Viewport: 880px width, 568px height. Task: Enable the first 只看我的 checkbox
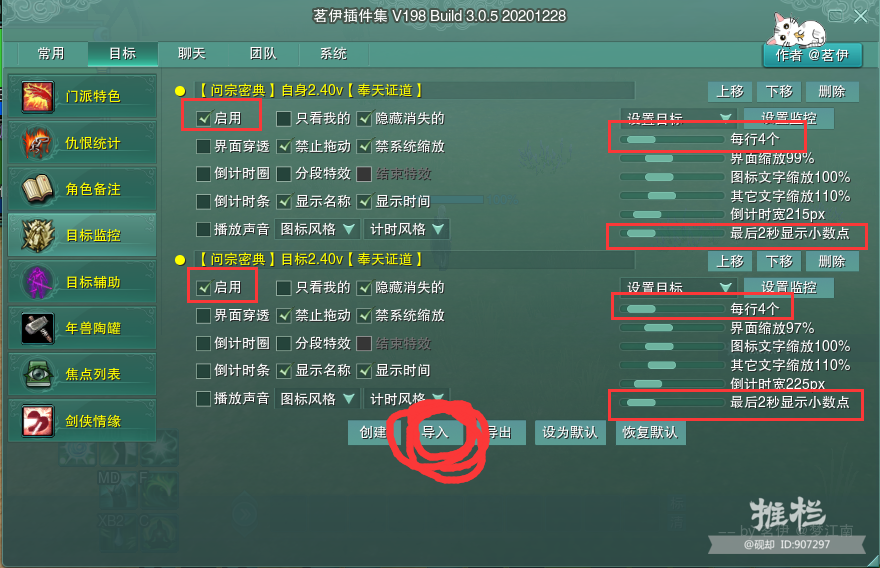(283, 118)
